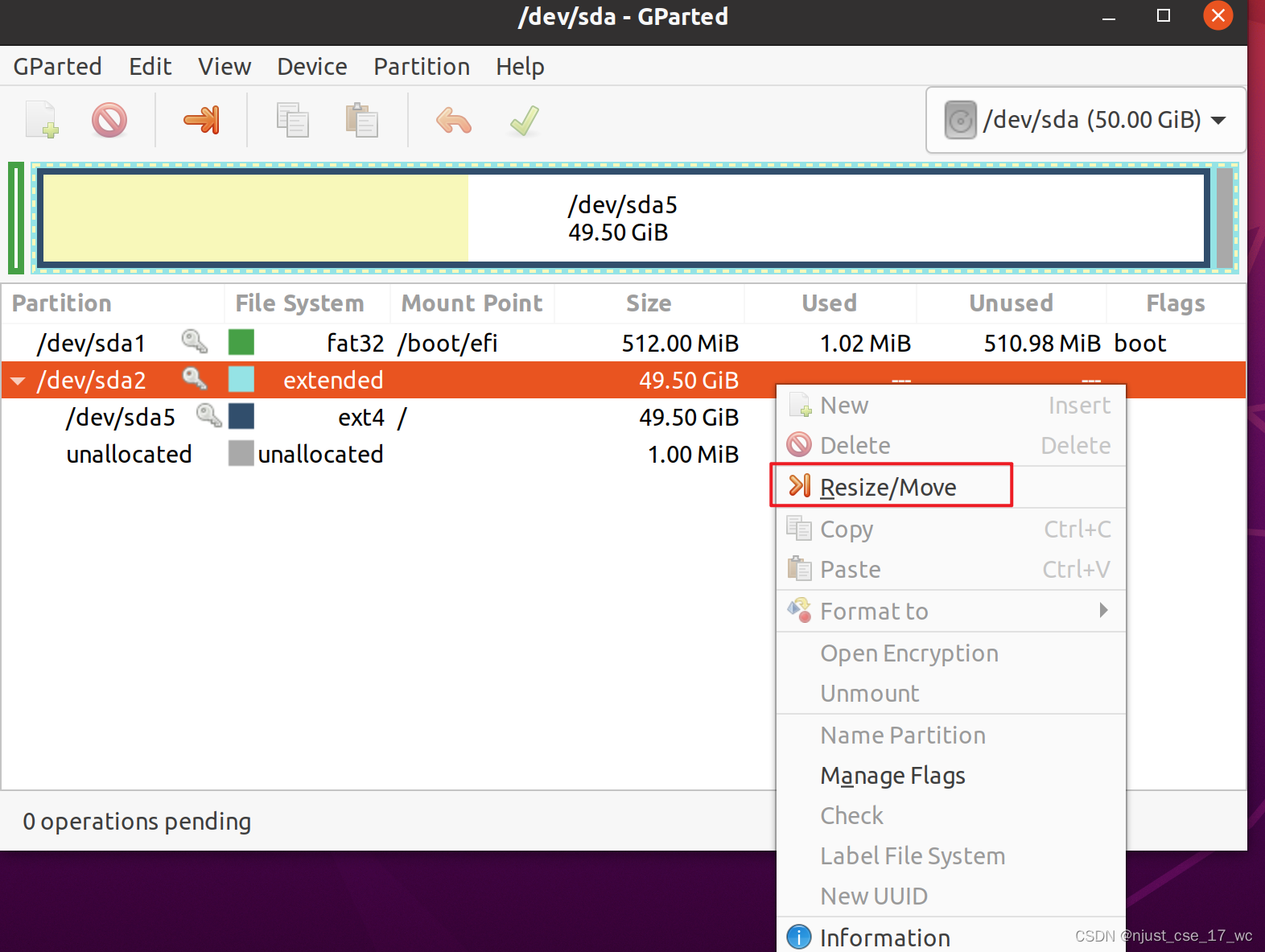Click the Apply all operations checkmark icon
Screen dimensions: 1265x952
coord(525,121)
